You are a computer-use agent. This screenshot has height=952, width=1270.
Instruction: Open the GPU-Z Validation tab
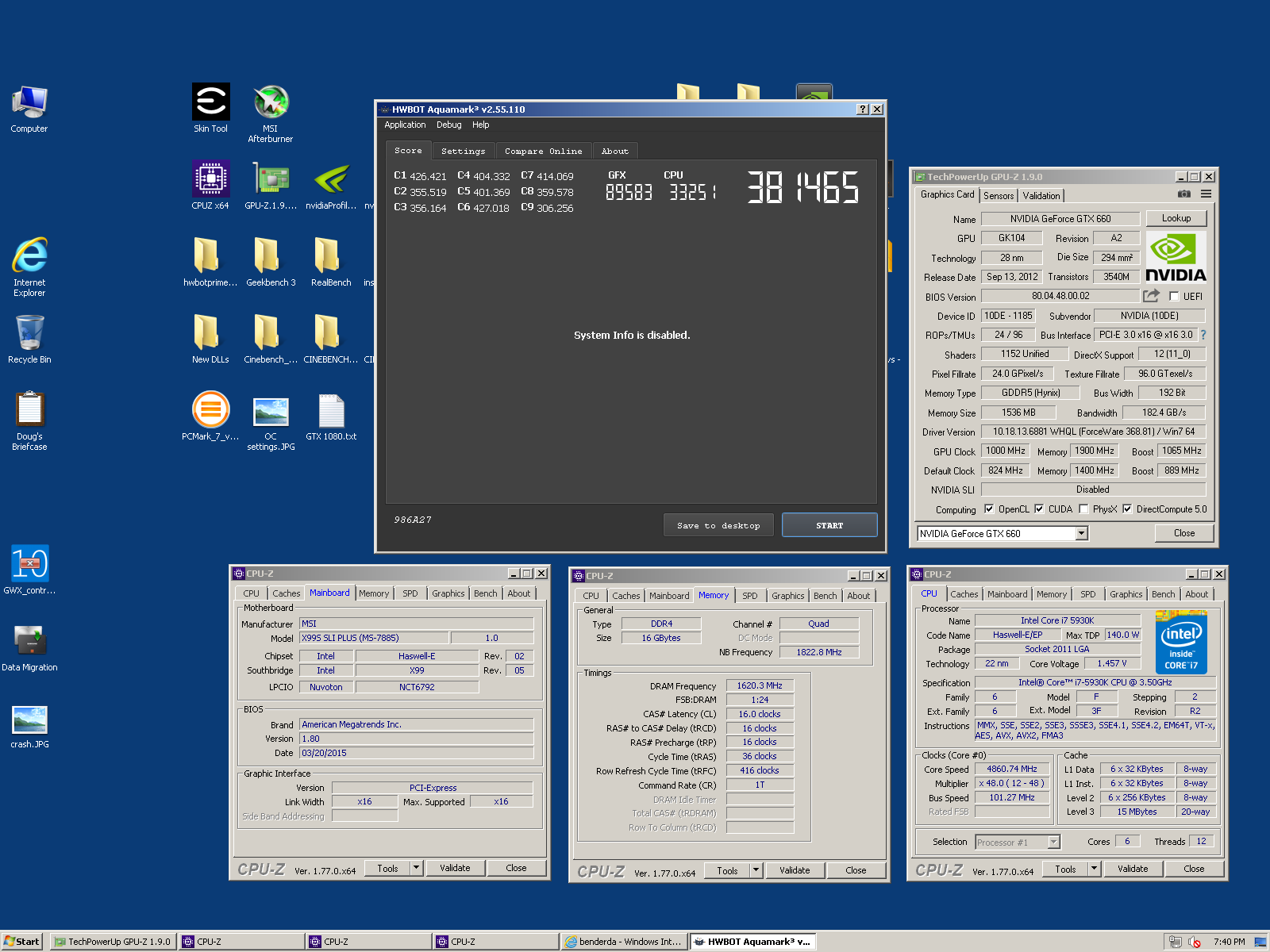(1041, 195)
